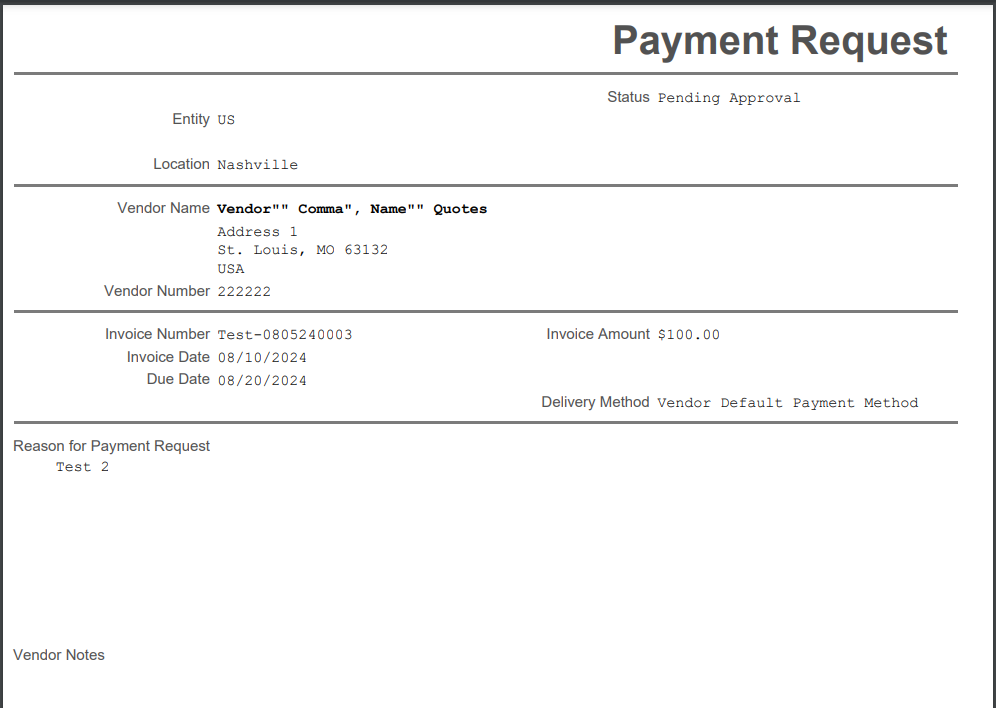The width and height of the screenshot is (996, 708).
Task: Click the Delivery Method label
Action: point(595,402)
